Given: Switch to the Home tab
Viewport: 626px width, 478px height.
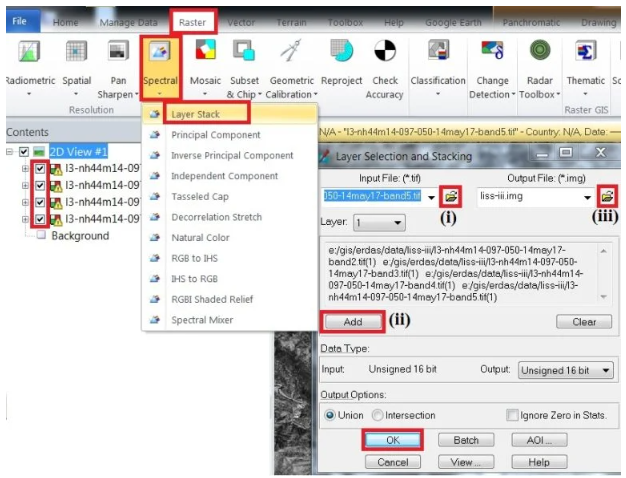Looking at the screenshot, I should click(65, 22).
